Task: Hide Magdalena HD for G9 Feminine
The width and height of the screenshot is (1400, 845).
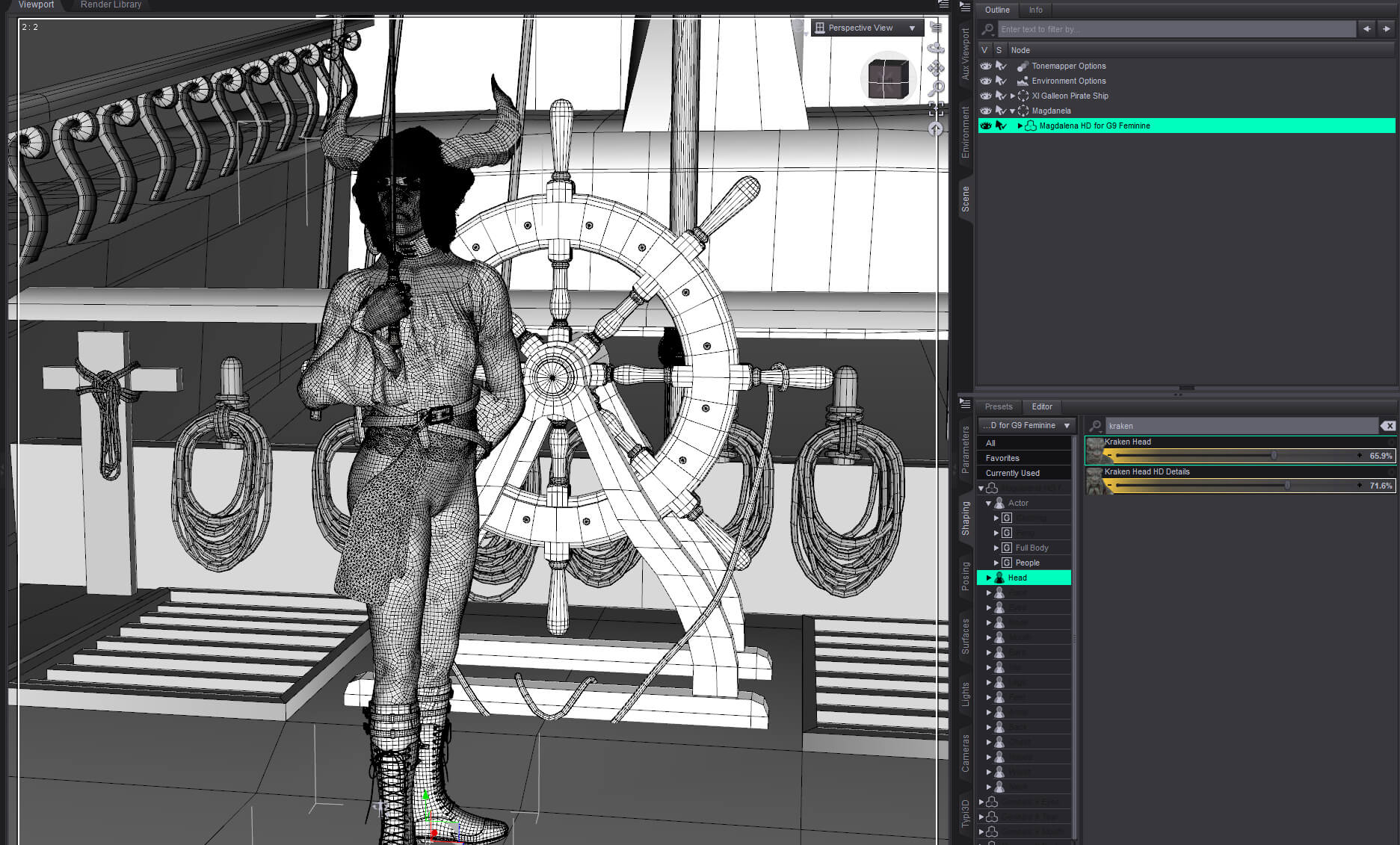Action: [x=986, y=126]
